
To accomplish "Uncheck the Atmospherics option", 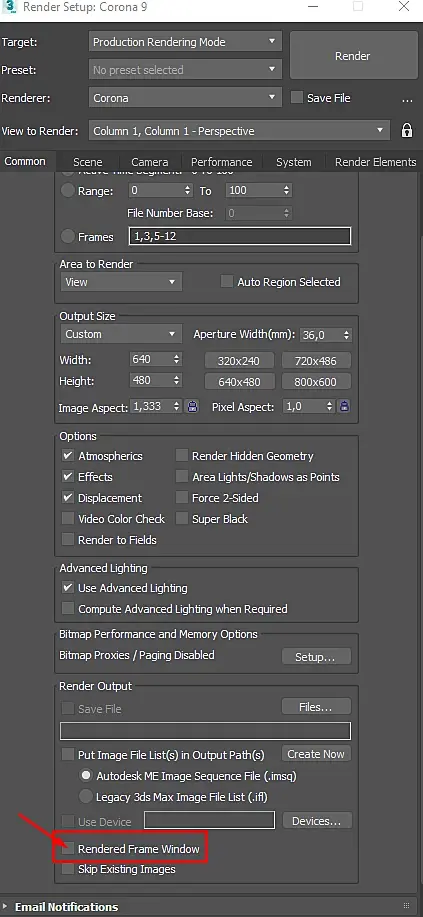I will (68, 456).
